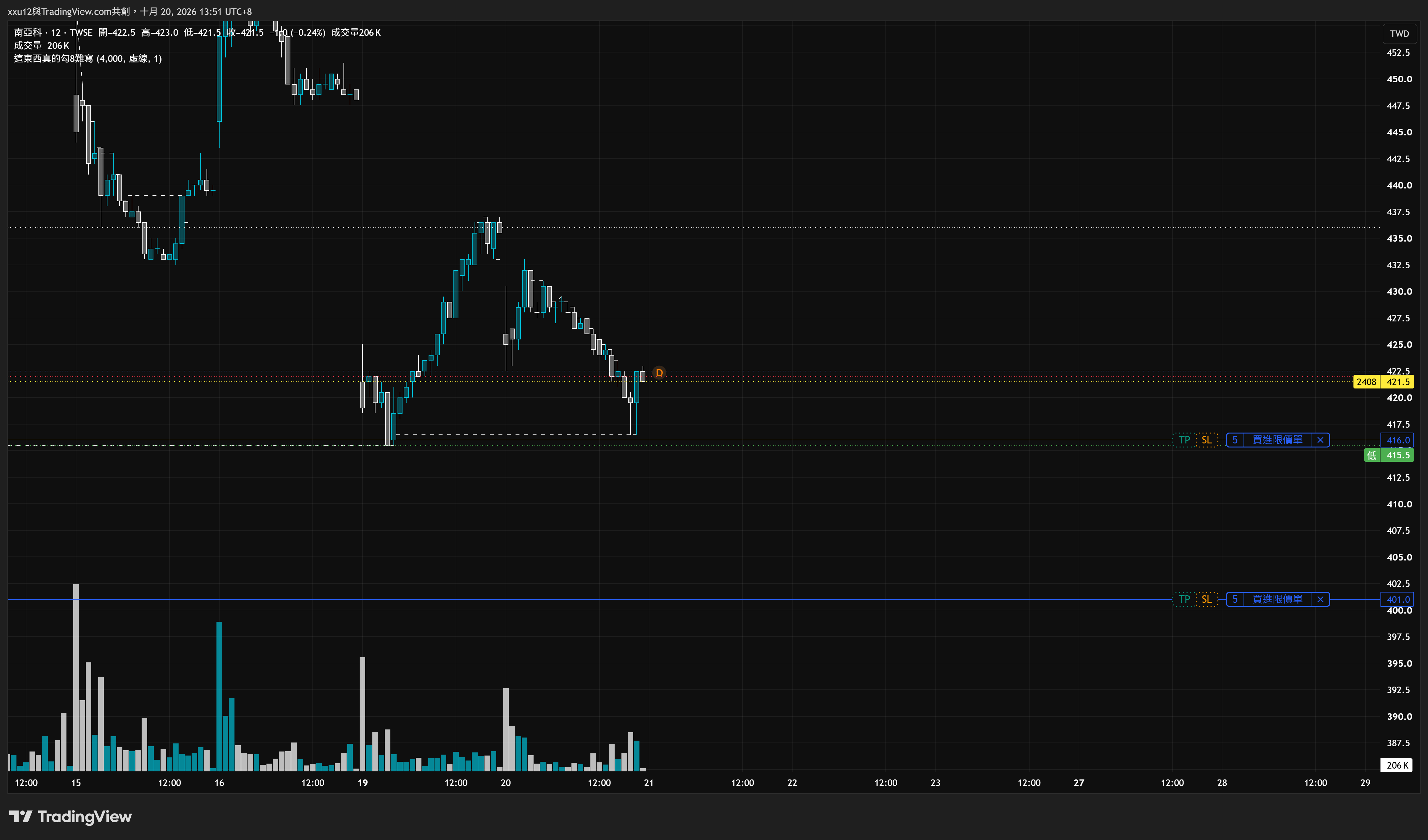Click the date label 27 on the time axis
The width and height of the screenshot is (1428, 840).
coord(1079,783)
